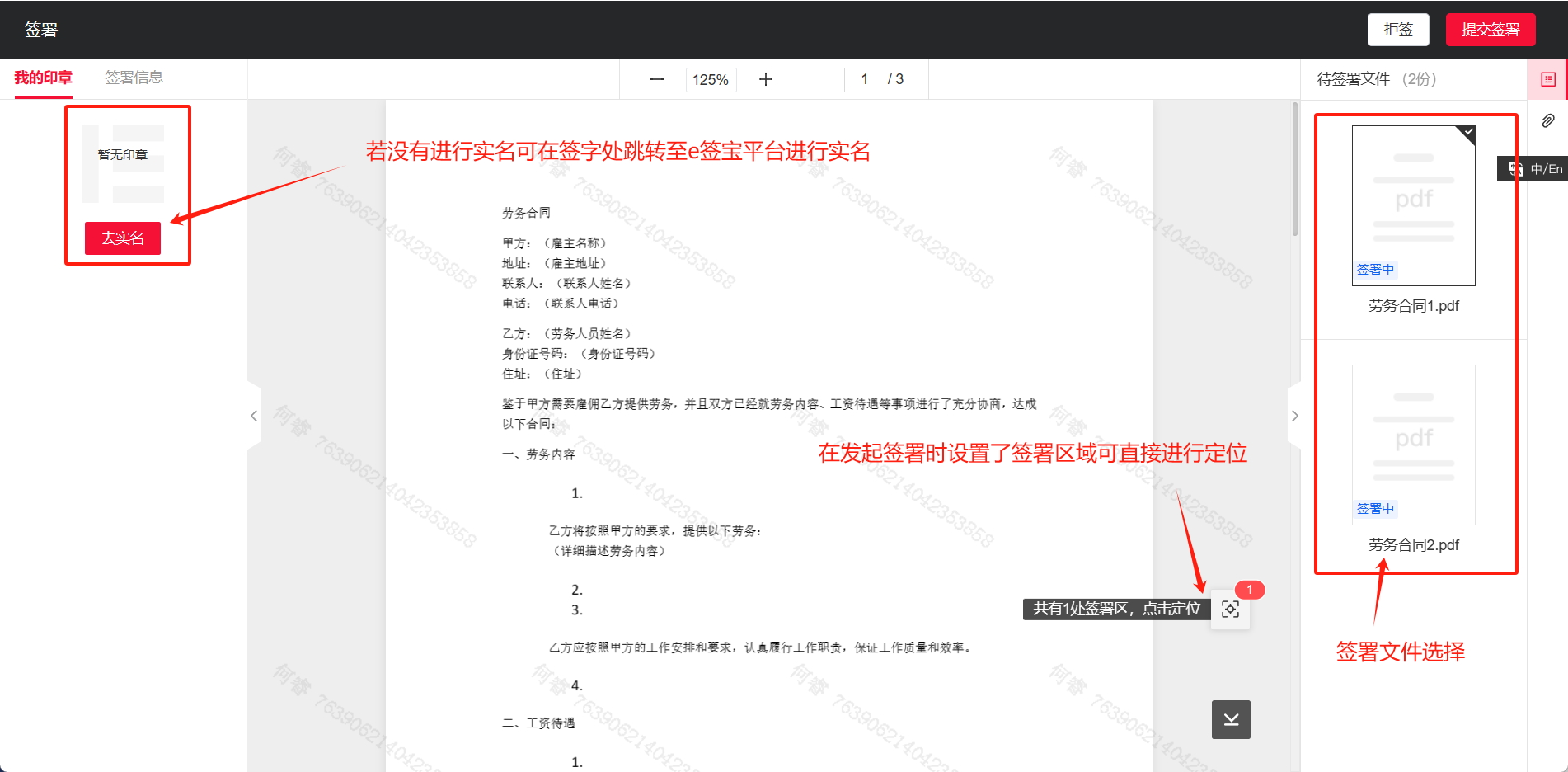Click the page number input field
The width and height of the screenshot is (1568, 772).
(x=864, y=79)
